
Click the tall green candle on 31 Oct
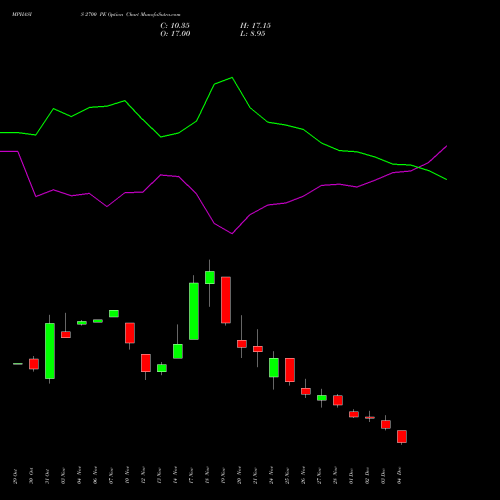pyautogui.click(x=50, y=351)
